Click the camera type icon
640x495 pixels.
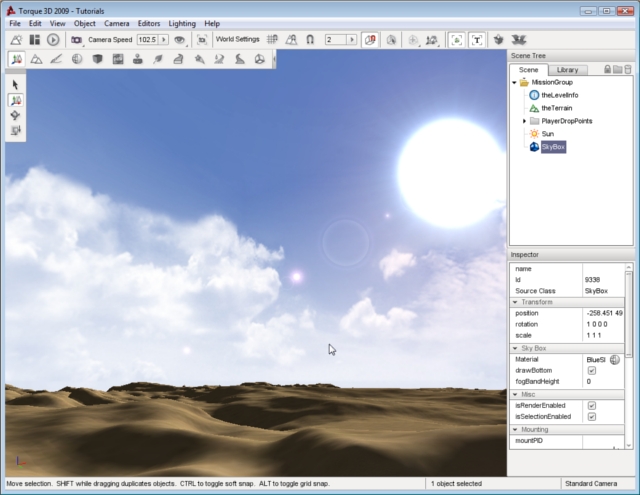[76, 39]
